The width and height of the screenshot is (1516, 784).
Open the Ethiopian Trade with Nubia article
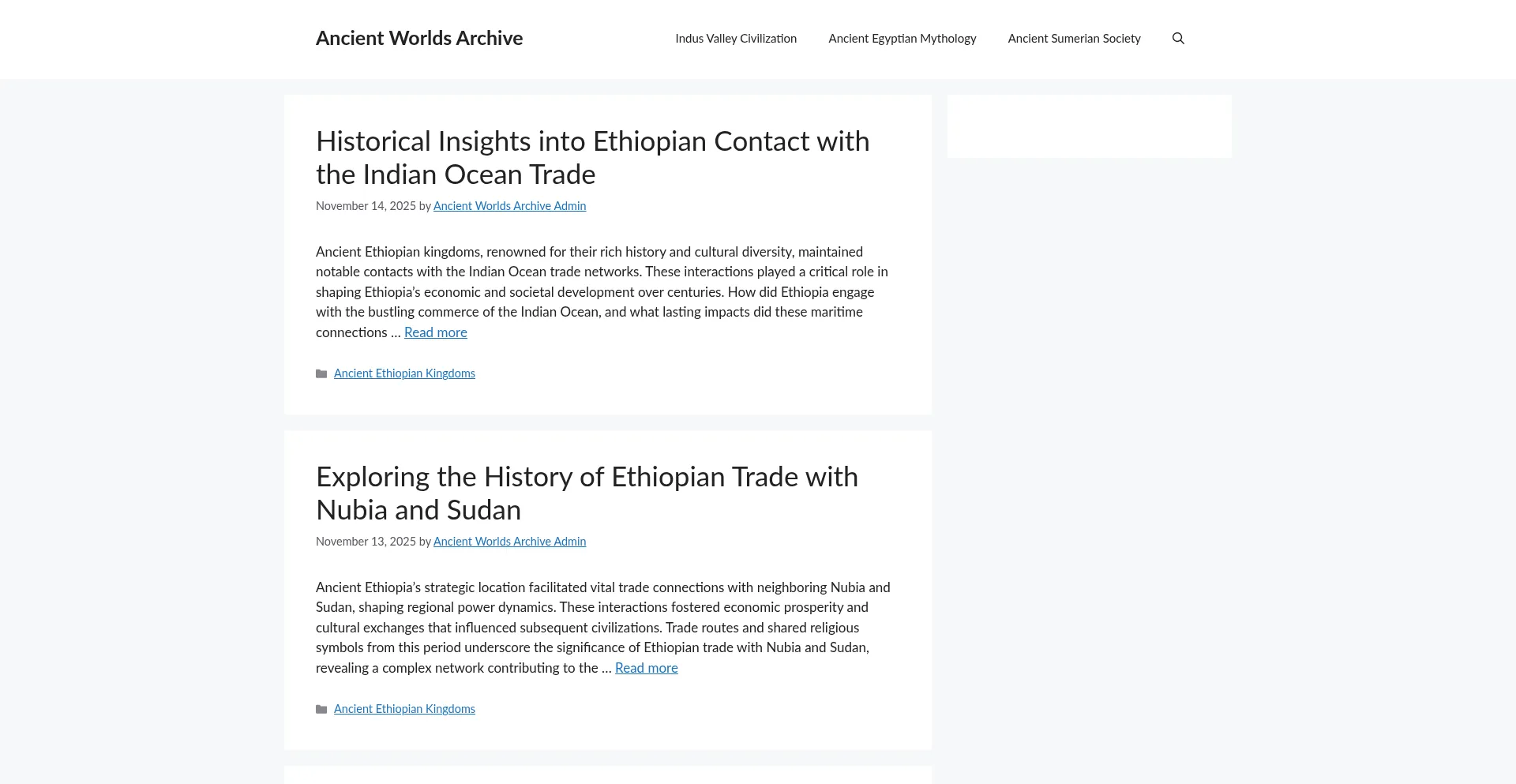click(587, 493)
